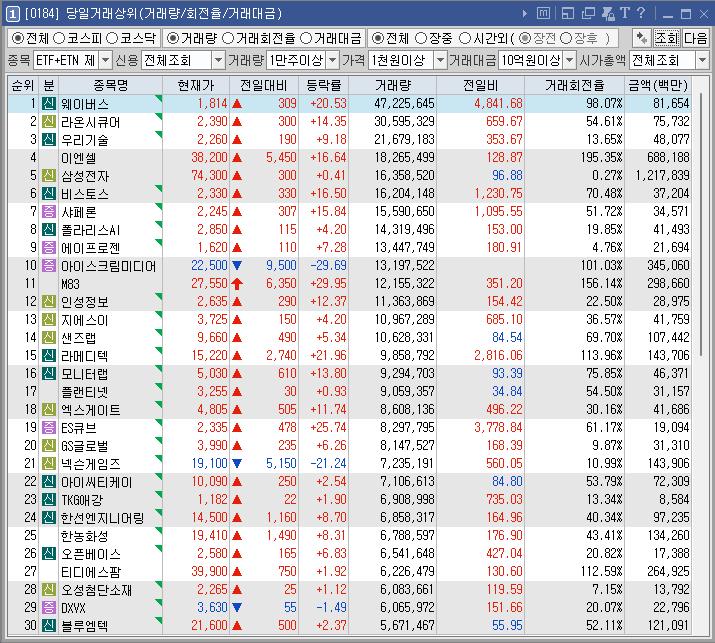Click the T font settings icon
Screen dimensions: 715x643
(x=625, y=13)
